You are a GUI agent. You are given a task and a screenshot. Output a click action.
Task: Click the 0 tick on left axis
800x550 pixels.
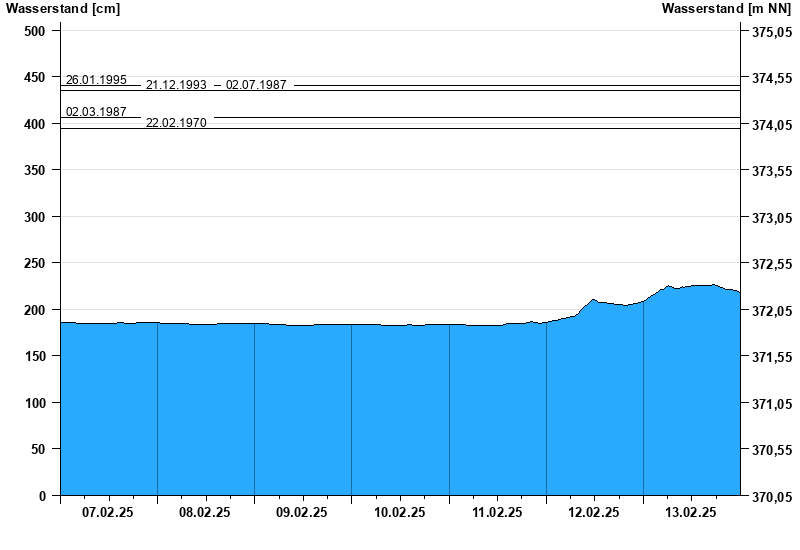42,496
